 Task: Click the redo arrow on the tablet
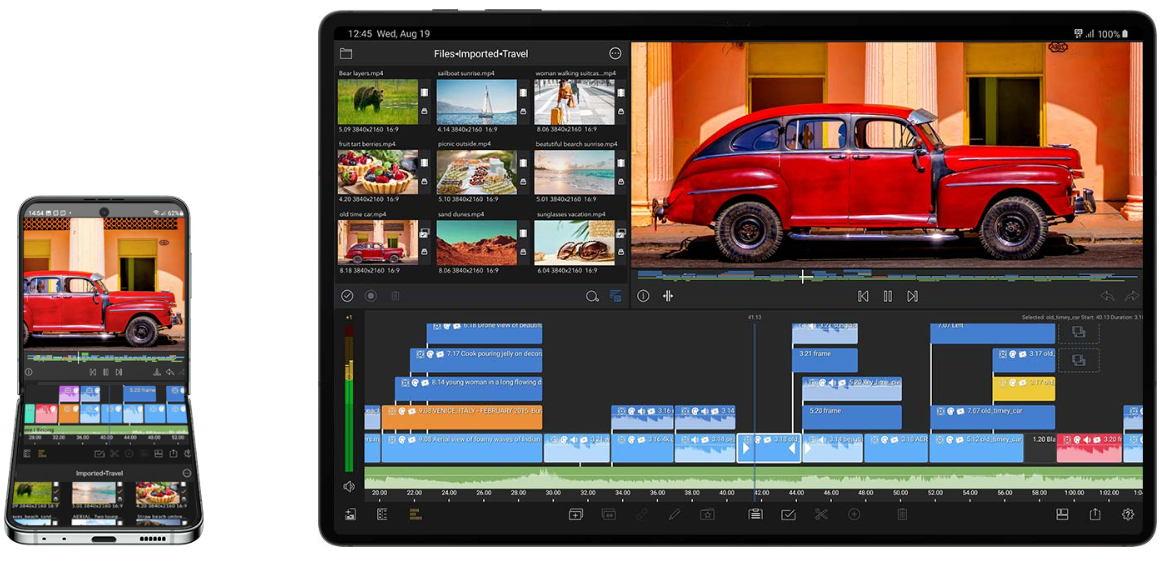click(x=1132, y=296)
